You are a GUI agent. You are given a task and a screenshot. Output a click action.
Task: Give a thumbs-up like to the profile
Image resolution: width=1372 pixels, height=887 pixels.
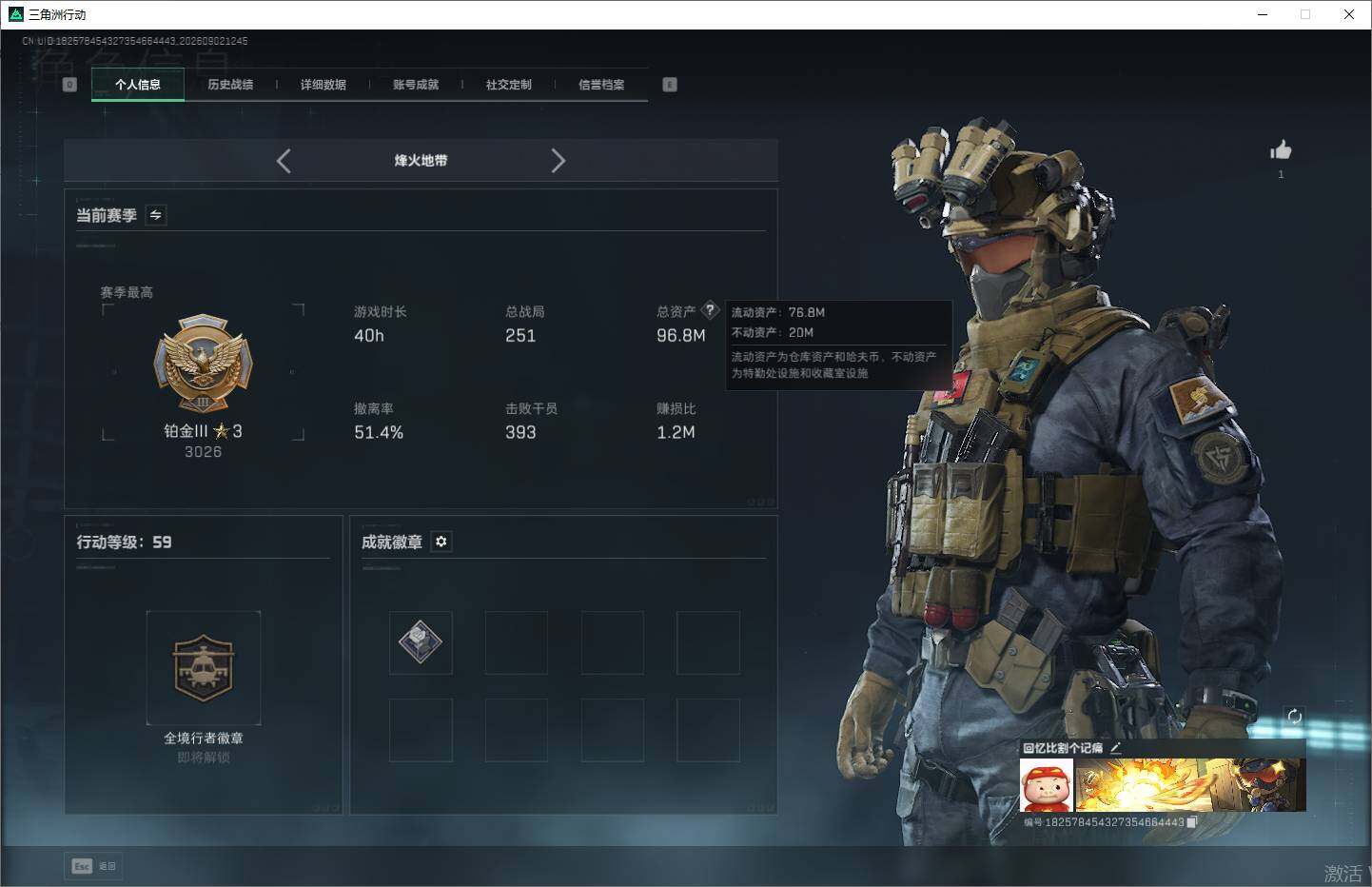[1281, 150]
